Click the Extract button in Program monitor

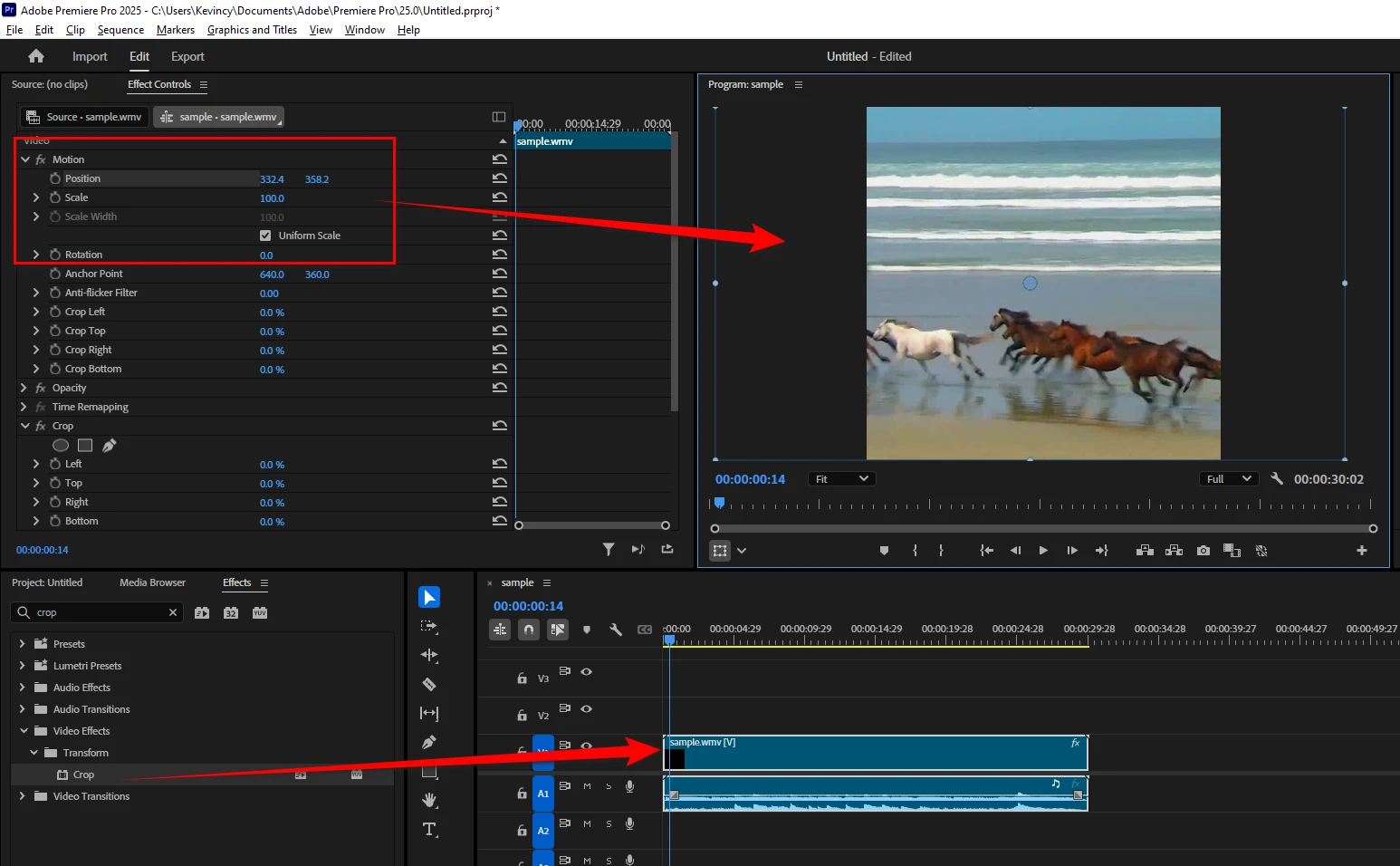click(1175, 550)
